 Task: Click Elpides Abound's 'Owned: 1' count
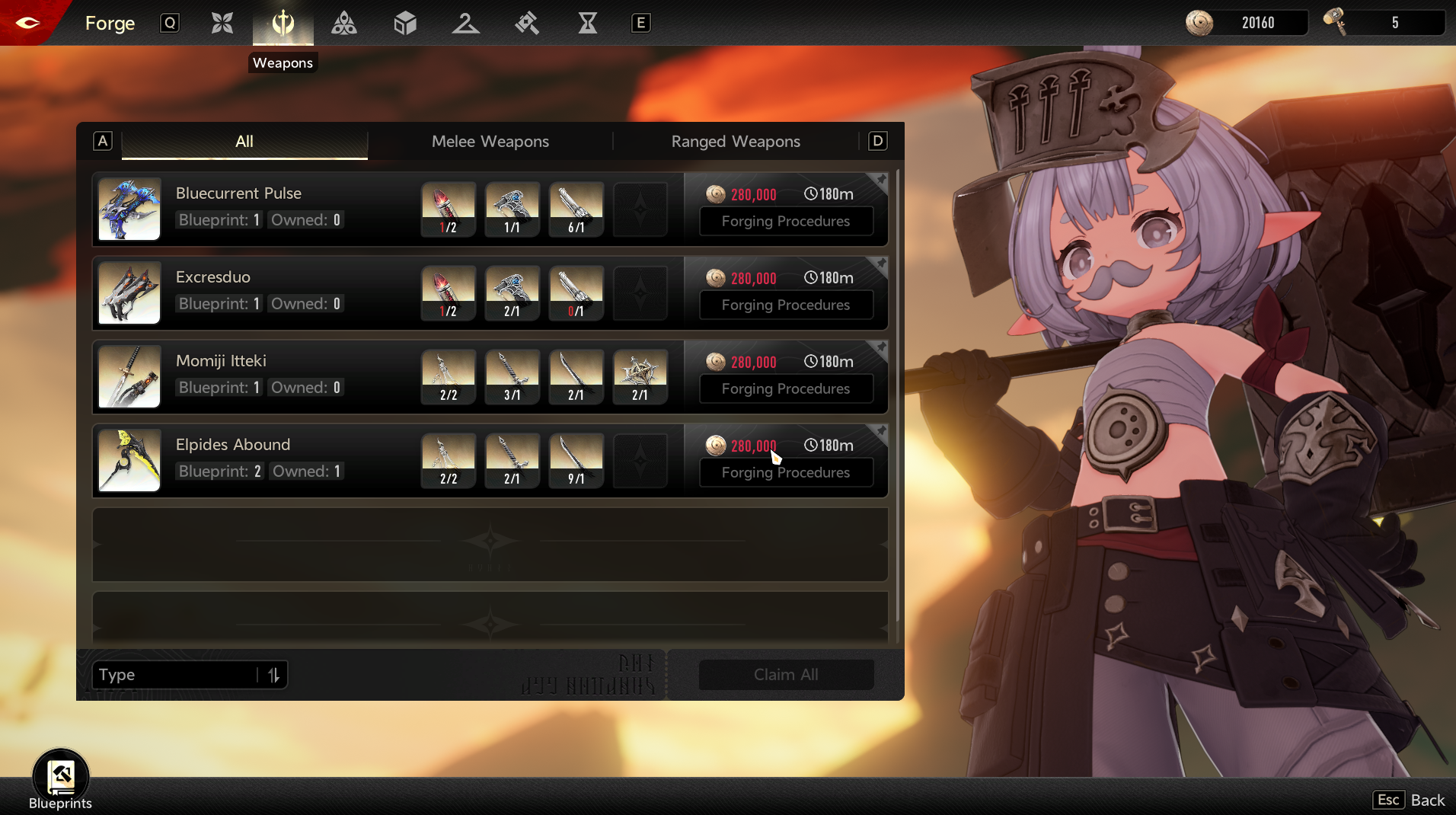pos(306,471)
